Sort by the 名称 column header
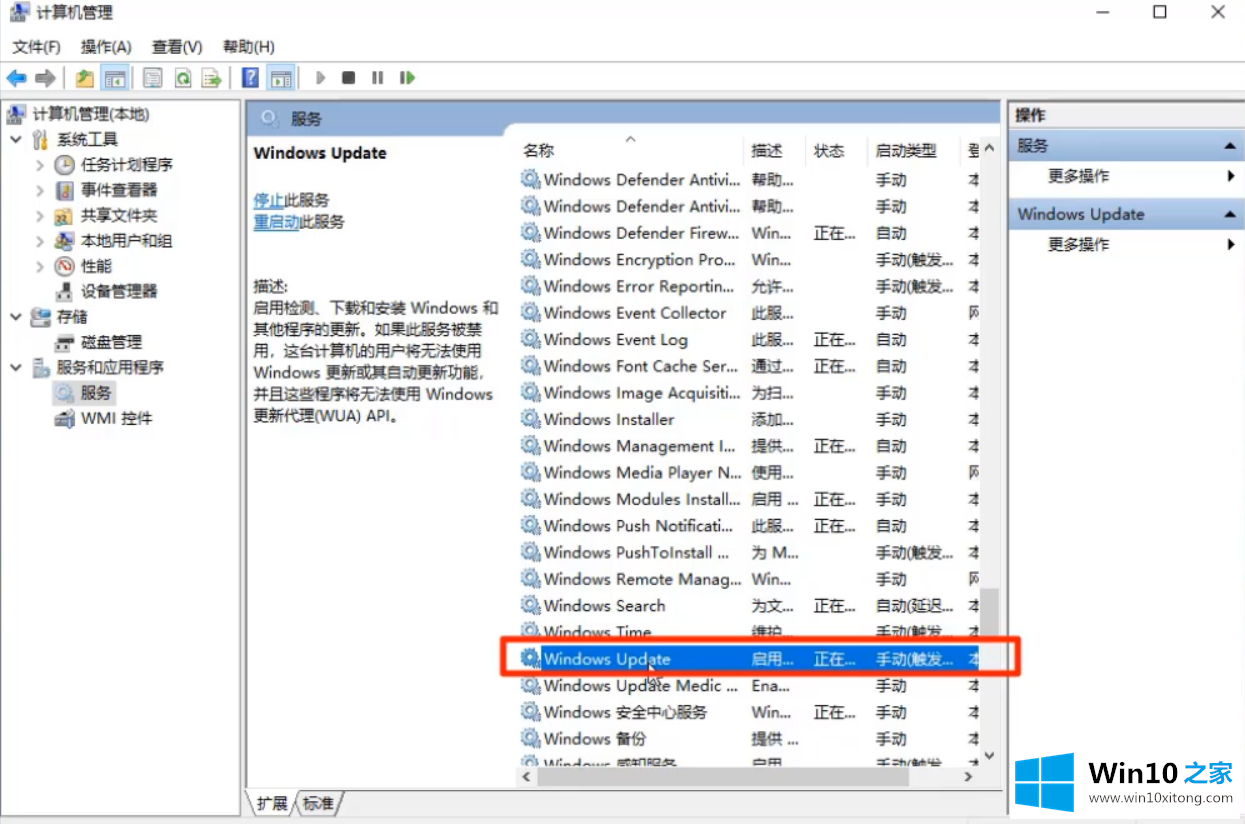 pos(539,151)
